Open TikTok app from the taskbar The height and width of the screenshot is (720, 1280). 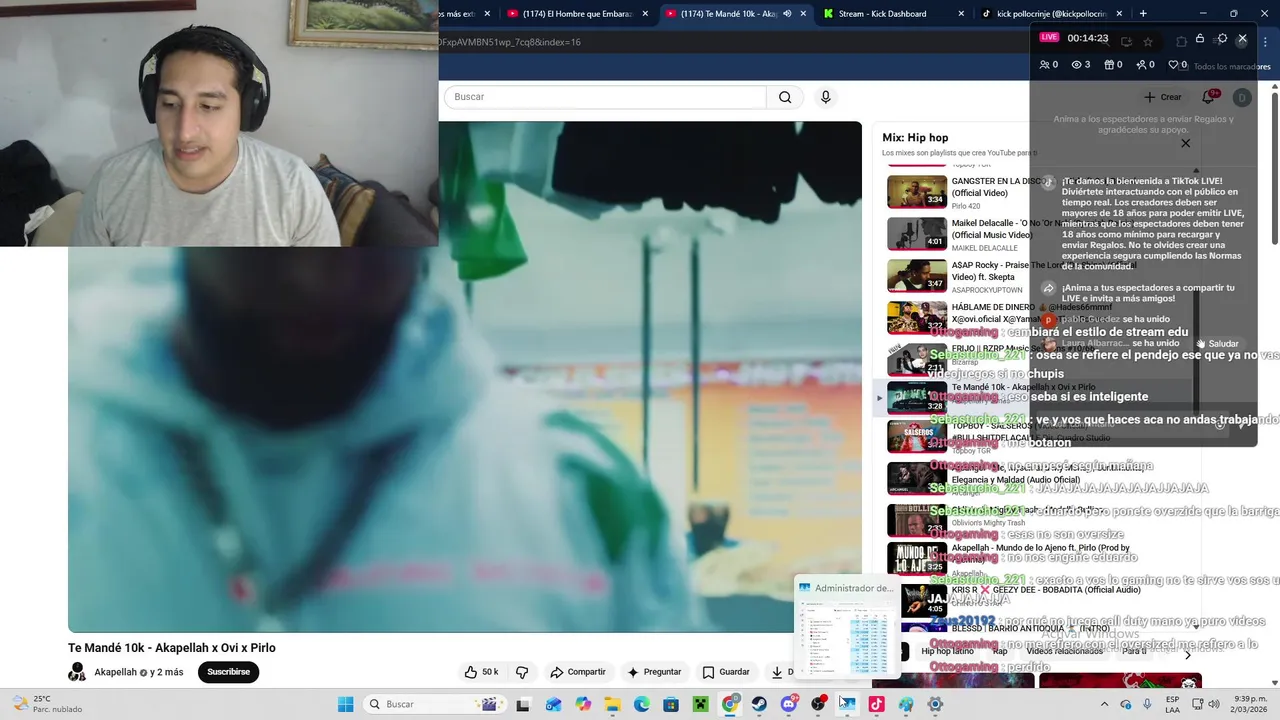pyautogui.click(x=876, y=704)
